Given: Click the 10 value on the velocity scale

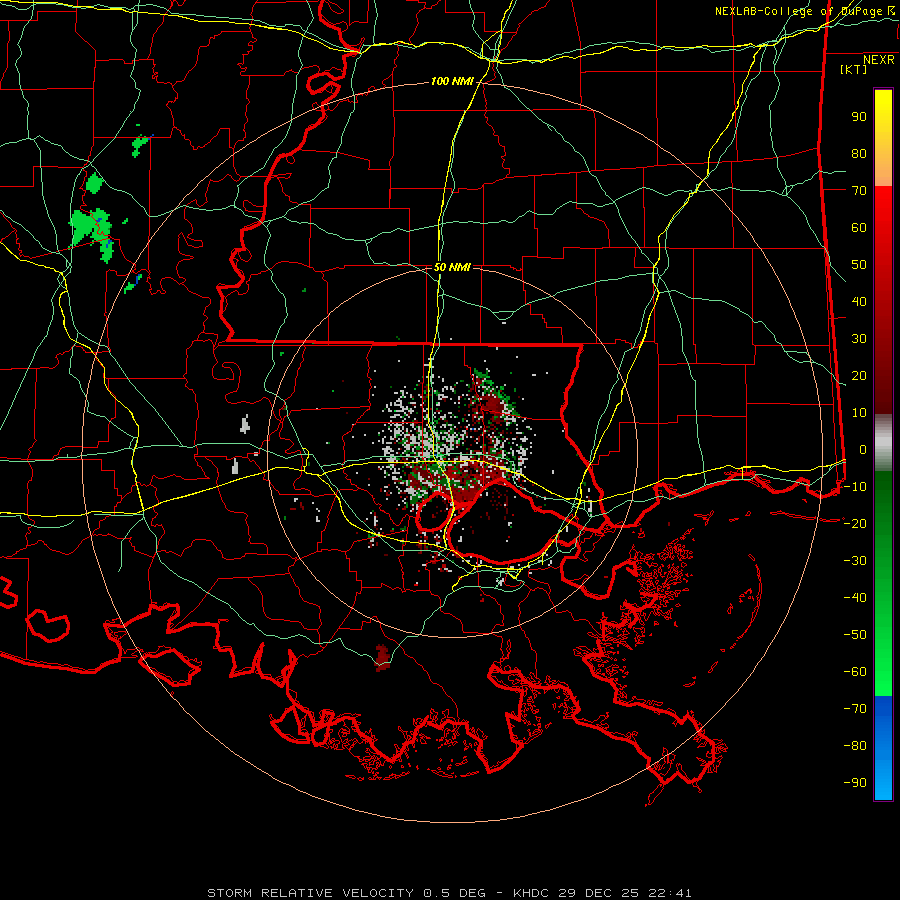Looking at the screenshot, I should pos(859,413).
